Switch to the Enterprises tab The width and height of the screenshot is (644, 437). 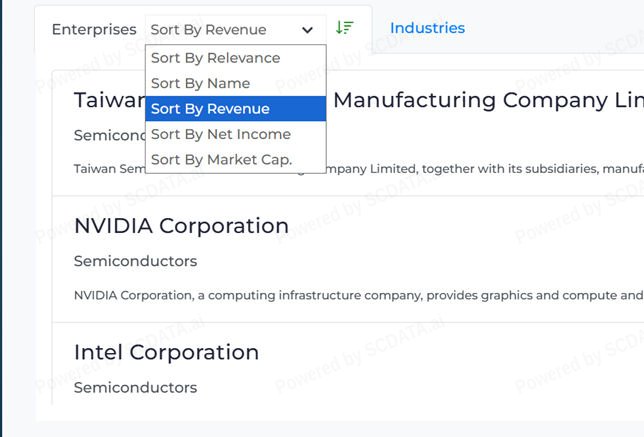coord(94,29)
